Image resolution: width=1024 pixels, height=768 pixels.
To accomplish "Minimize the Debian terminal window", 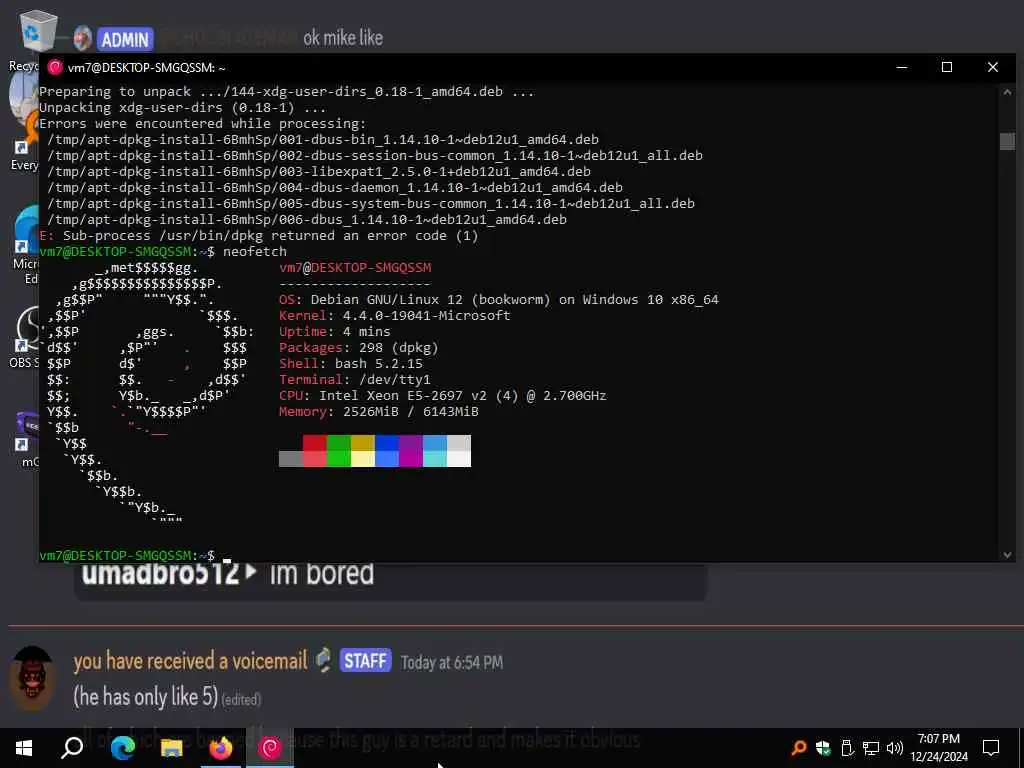I will tap(902, 67).
